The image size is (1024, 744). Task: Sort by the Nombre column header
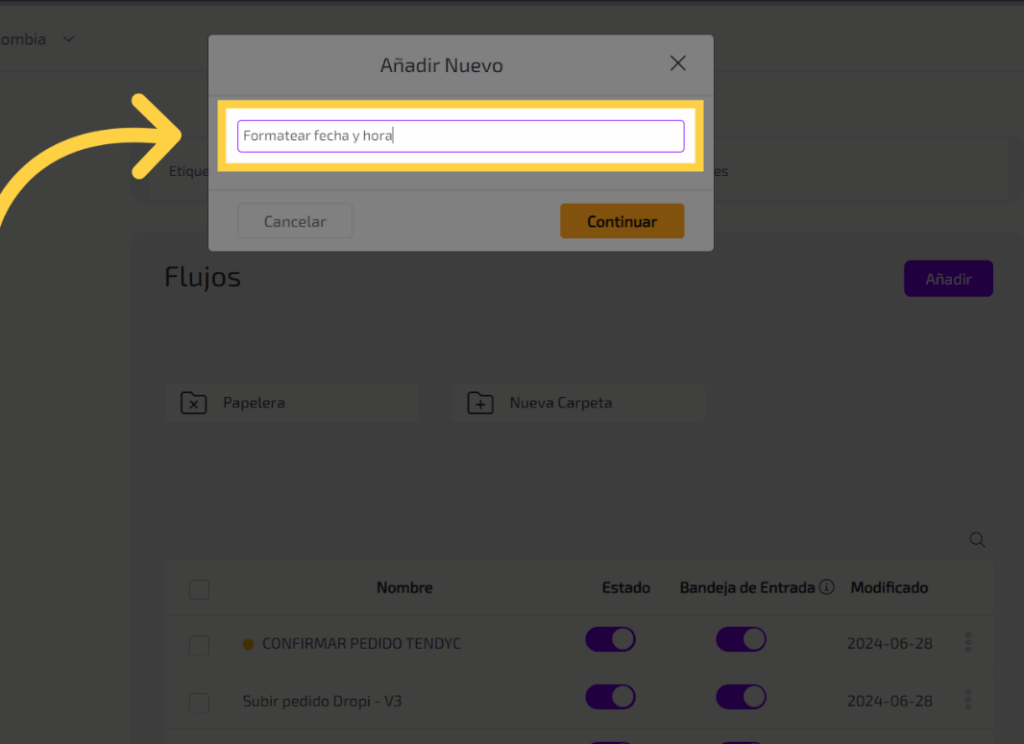click(404, 588)
